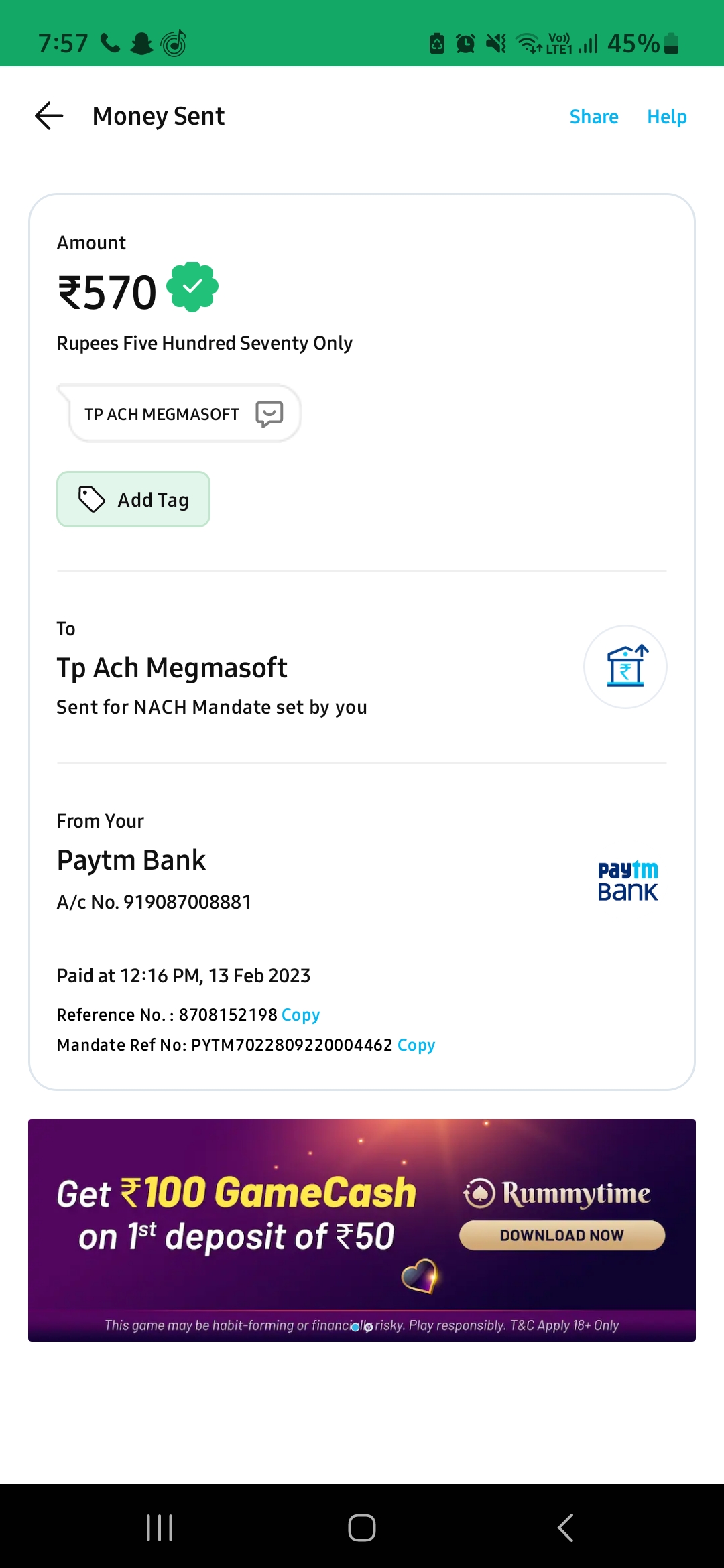Tap the Paytm Bank logo

pos(627,880)
